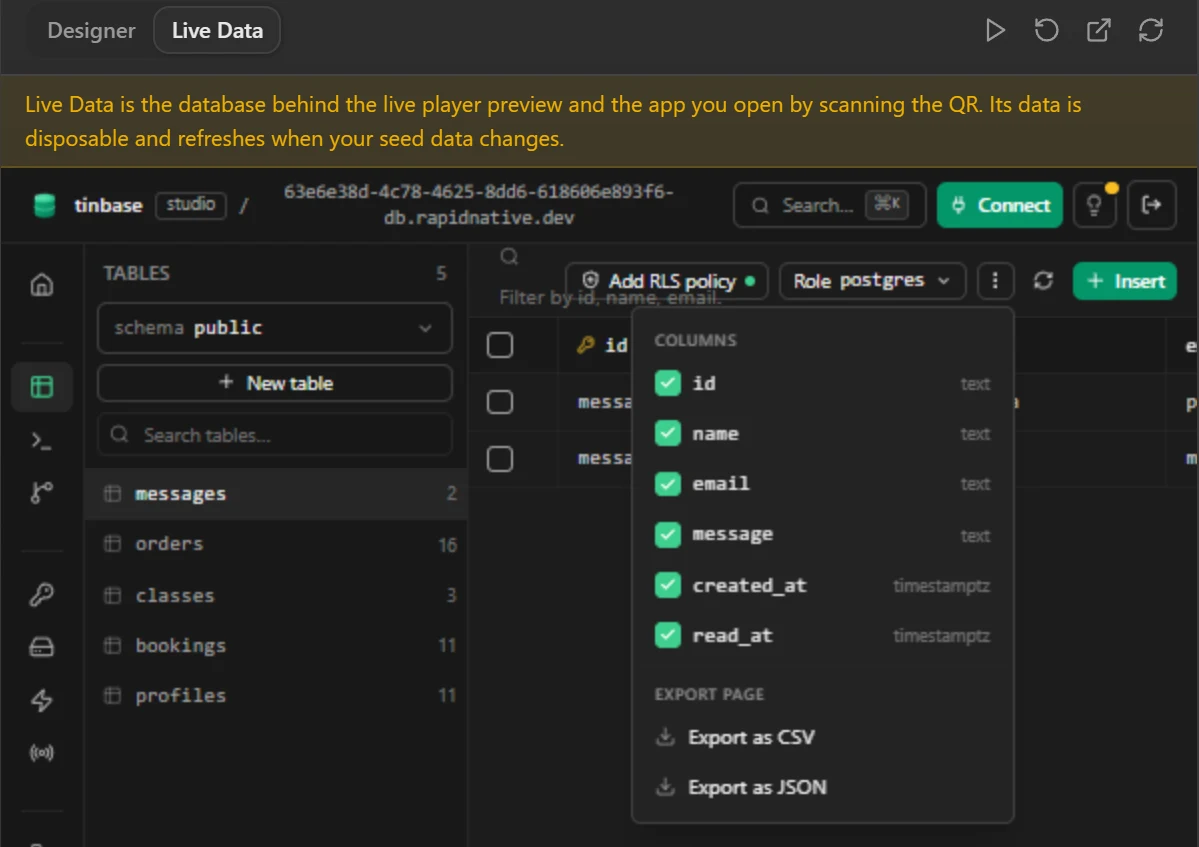This screenshot has width=1199, height=847.
Task: Check the second row's selection checkbox
Action: [x=499, y=459]
